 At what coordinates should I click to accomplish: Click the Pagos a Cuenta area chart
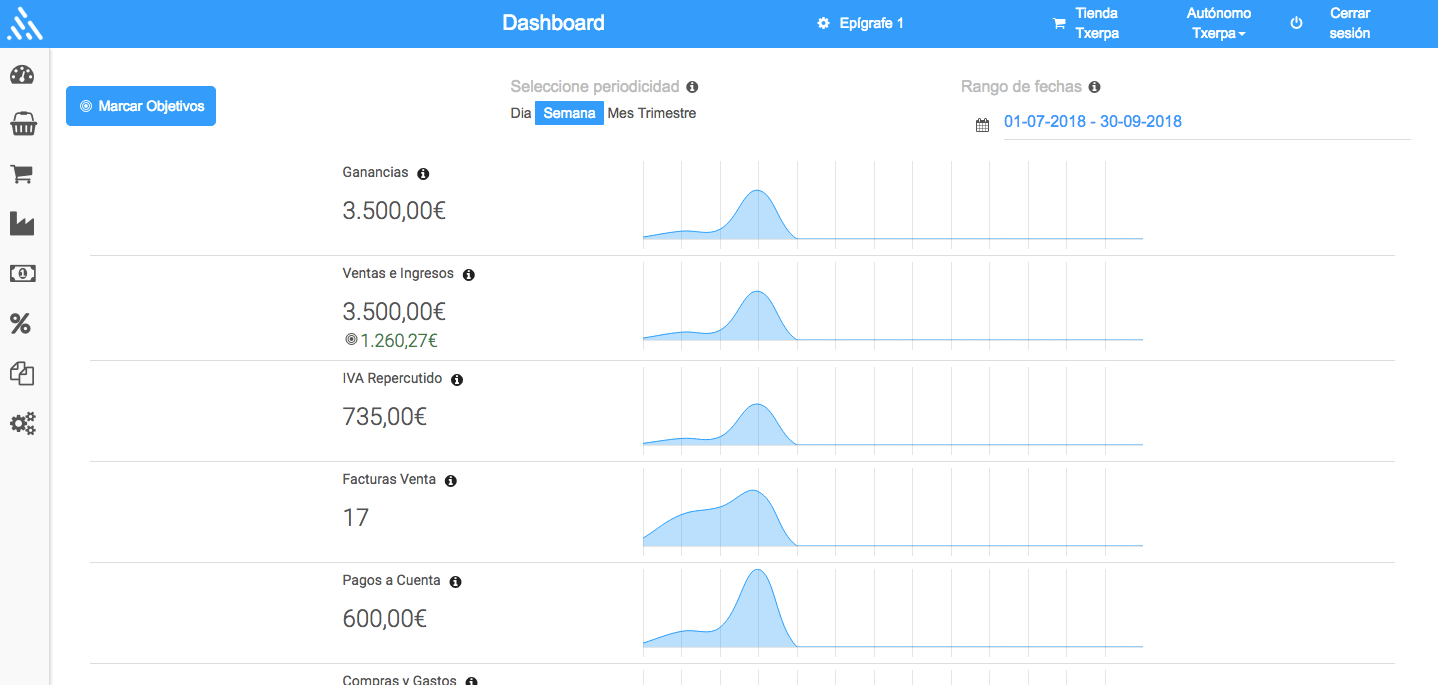pos(892,614)
